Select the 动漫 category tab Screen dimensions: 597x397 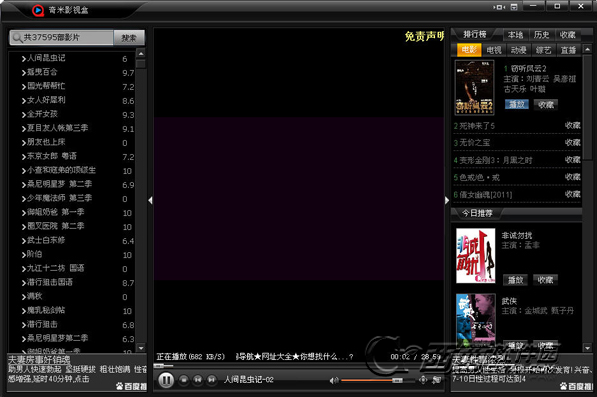[x=519, y=50]
